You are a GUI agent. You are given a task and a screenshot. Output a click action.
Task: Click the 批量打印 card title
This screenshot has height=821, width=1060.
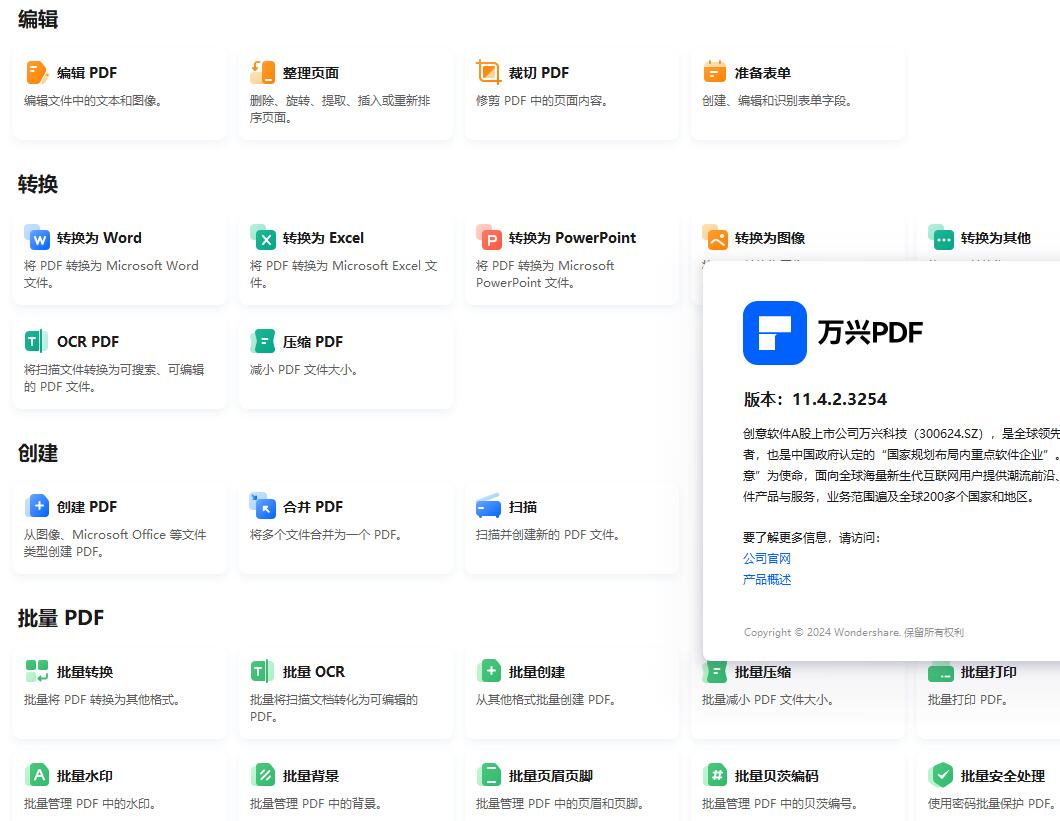988,672
